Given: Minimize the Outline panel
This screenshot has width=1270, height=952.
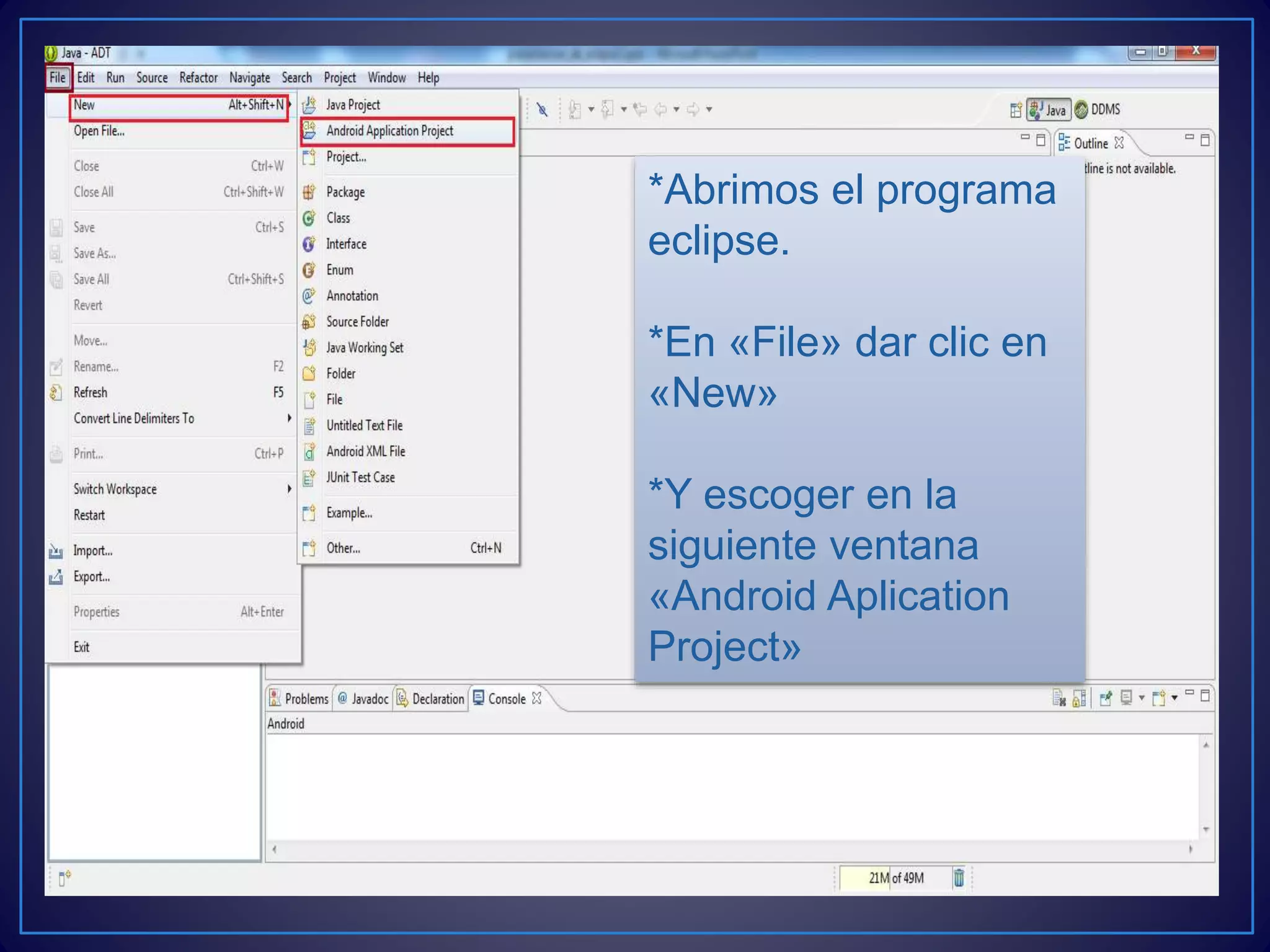Looking at the screenshot, I should 1189,138.
